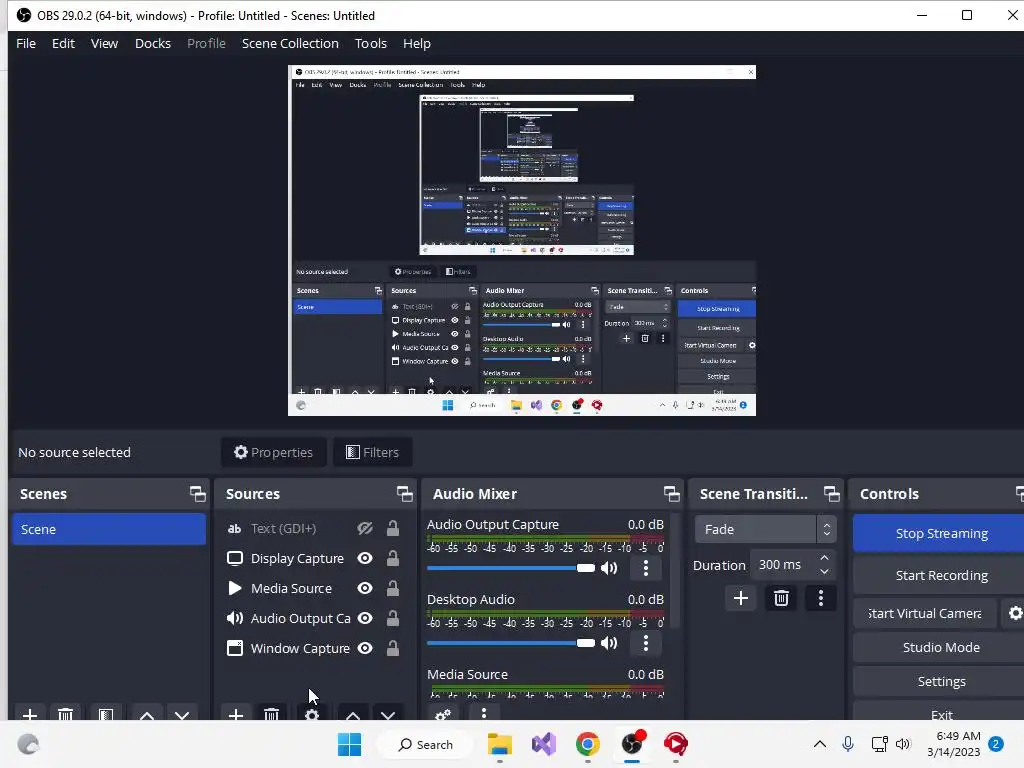Move source down in the Sources panel
1024x768 pixels.
[388, 714]
